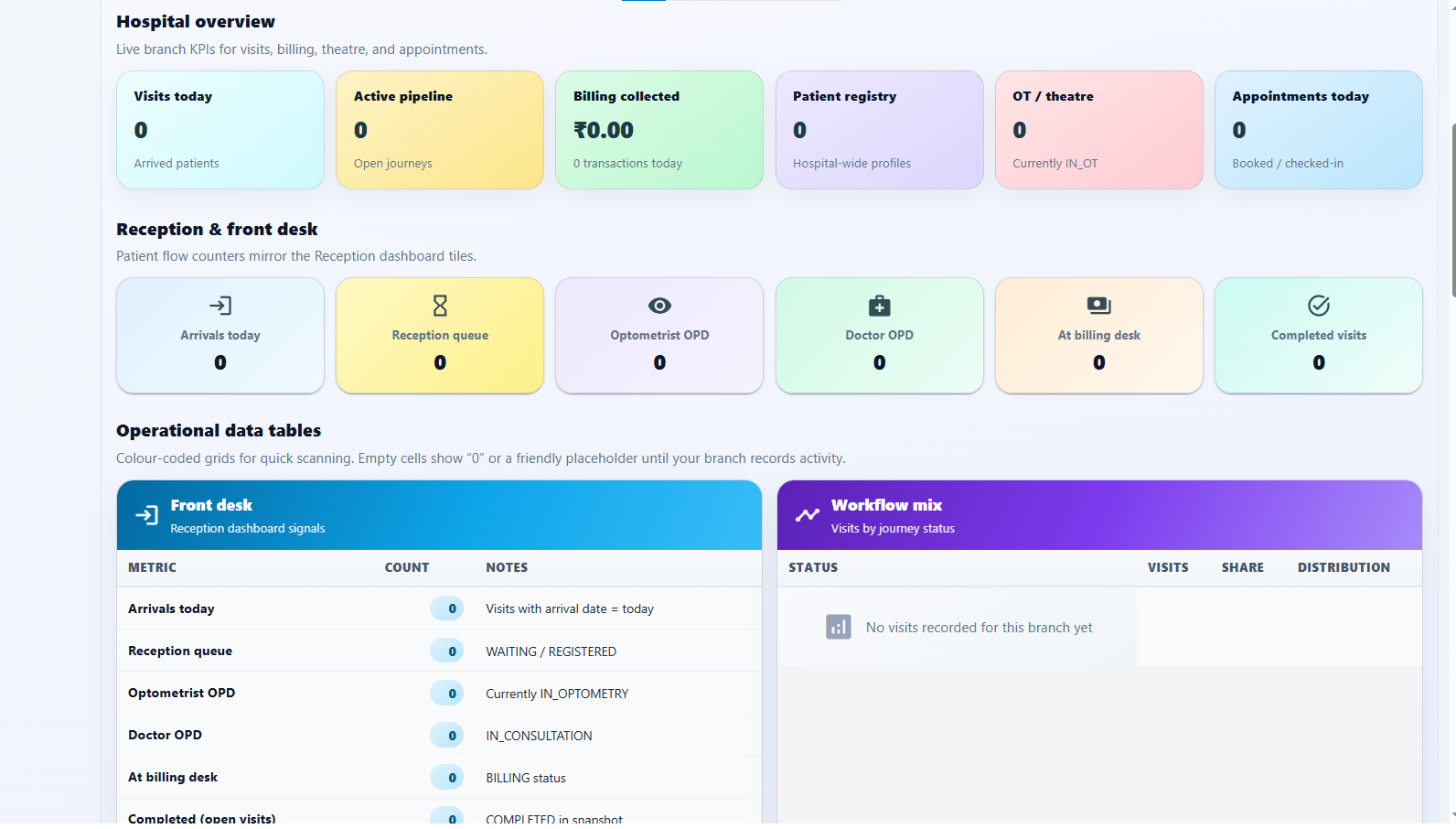Click the Arrivals today table row metric
This screenshot has width=1456, height=829.
tap(171, 608)
